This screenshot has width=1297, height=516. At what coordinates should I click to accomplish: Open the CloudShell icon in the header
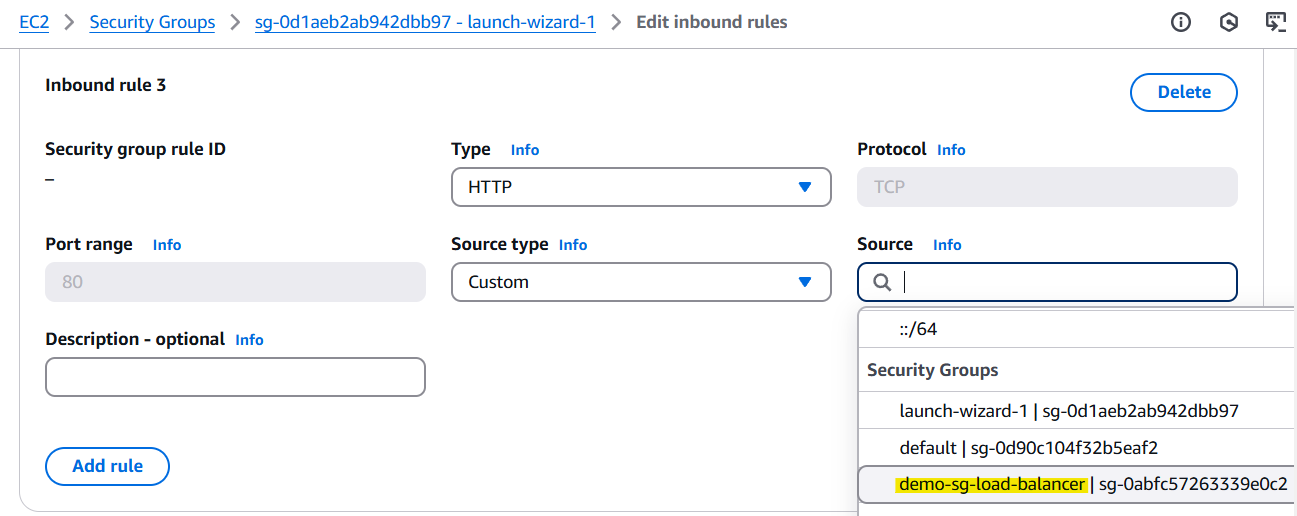point(1275,22)
